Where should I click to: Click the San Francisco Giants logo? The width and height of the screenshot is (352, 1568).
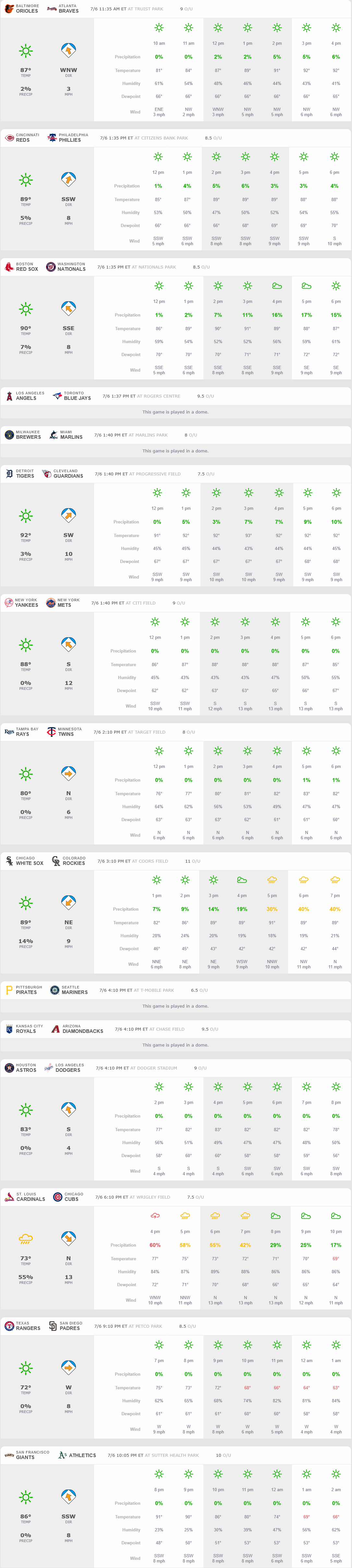9,1455
